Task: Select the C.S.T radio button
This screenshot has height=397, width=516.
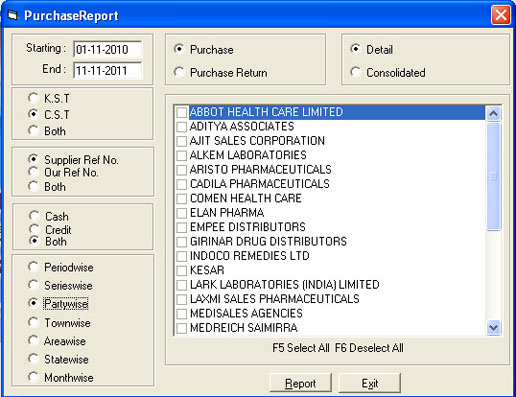Action: coord(33,114)
